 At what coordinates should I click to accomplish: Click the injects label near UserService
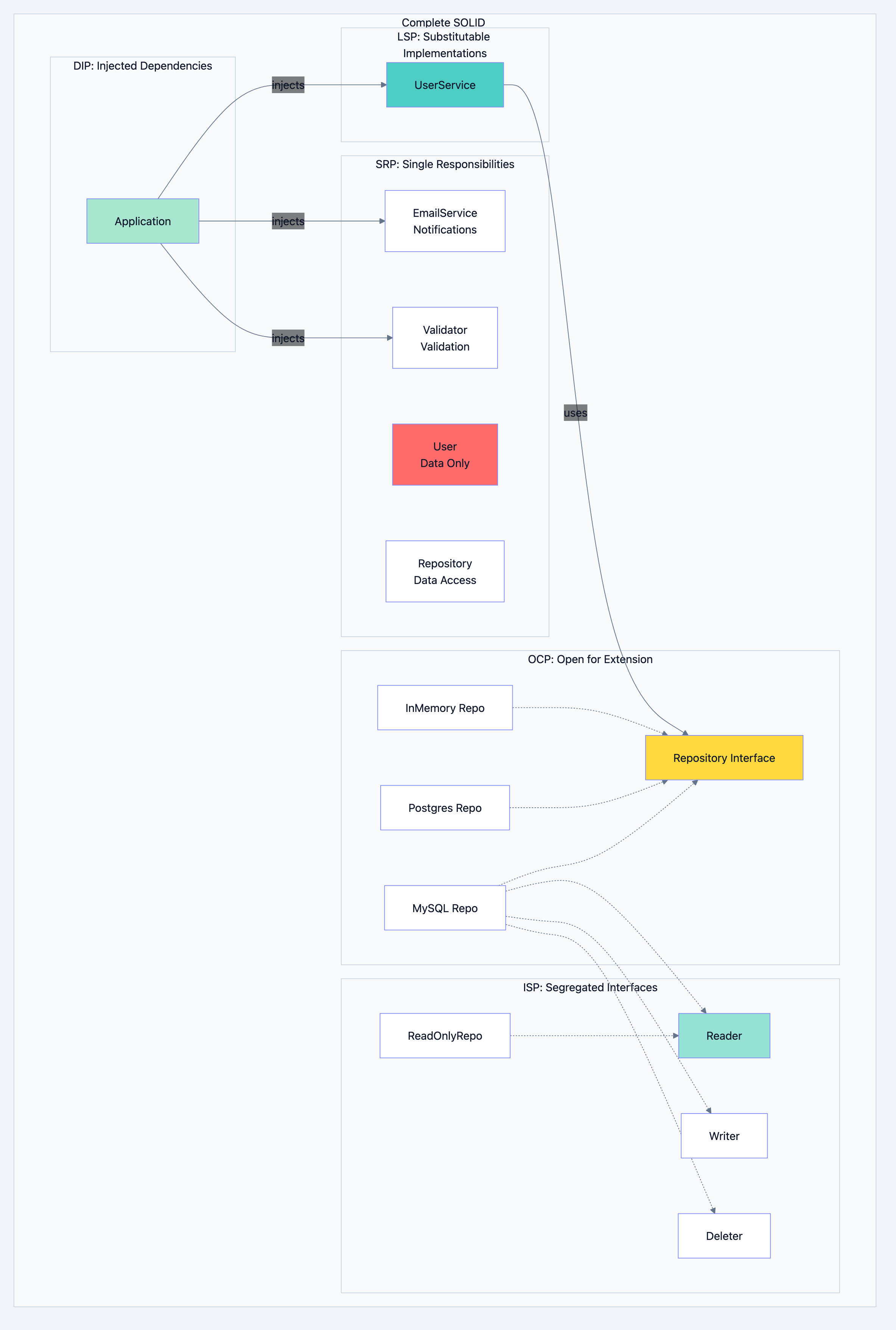click(288, 84)
